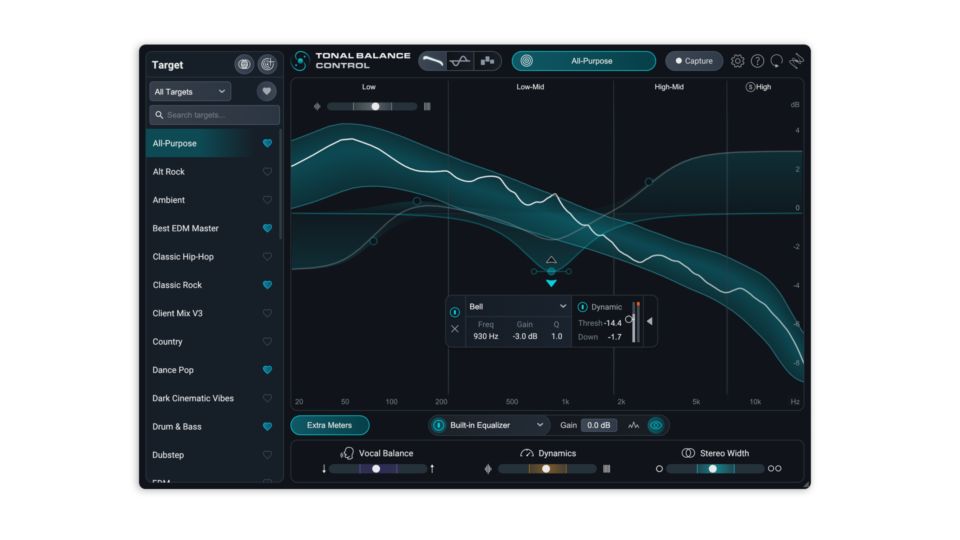Open the Built-in Equalizer dropdown
Viewport: 960px width, 540px height.
488,425
